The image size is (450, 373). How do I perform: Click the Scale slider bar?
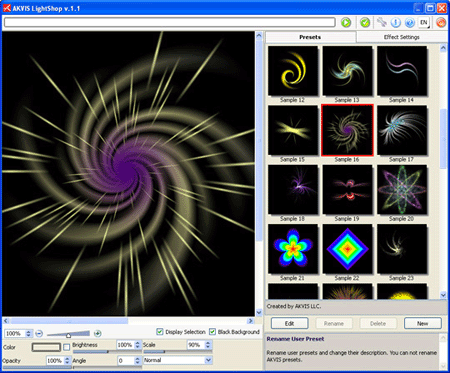[x=178, y=352]
